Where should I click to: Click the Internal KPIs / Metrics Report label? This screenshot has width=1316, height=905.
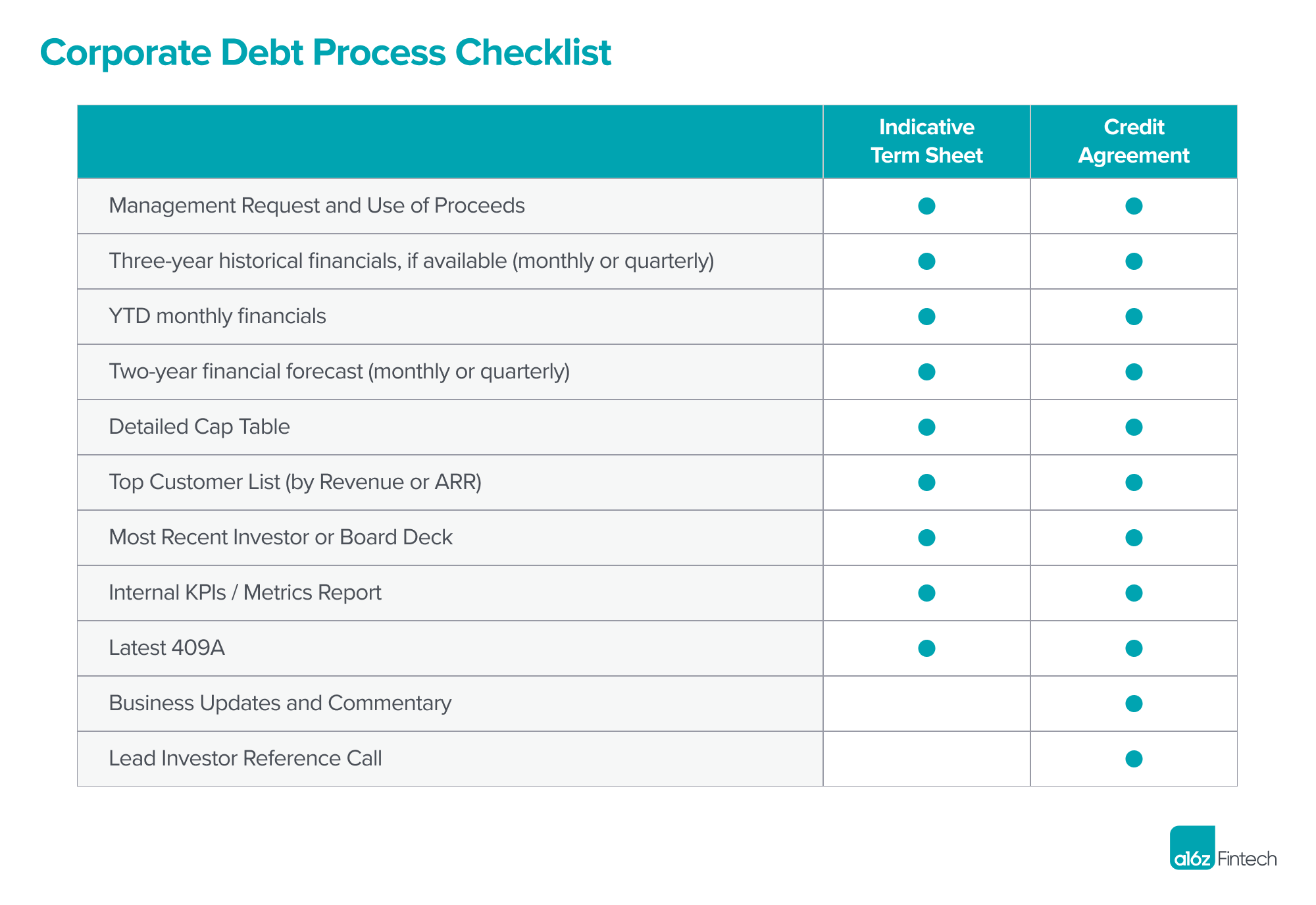coord(245,592)
